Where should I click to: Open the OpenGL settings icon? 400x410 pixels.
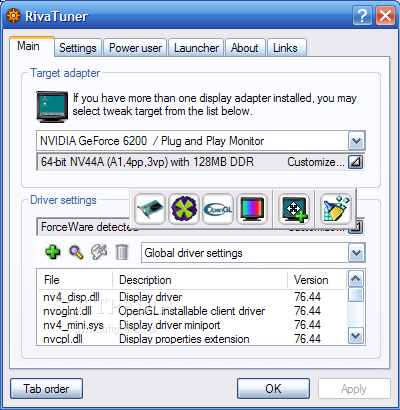218,209
